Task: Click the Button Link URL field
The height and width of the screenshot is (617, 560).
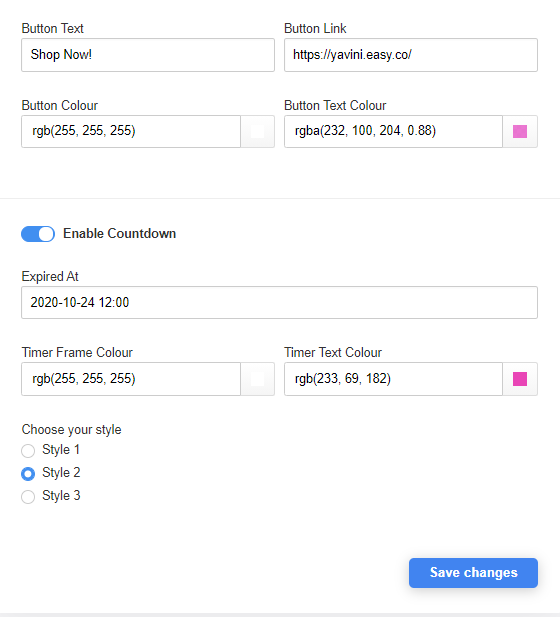Action: (411, 55)
